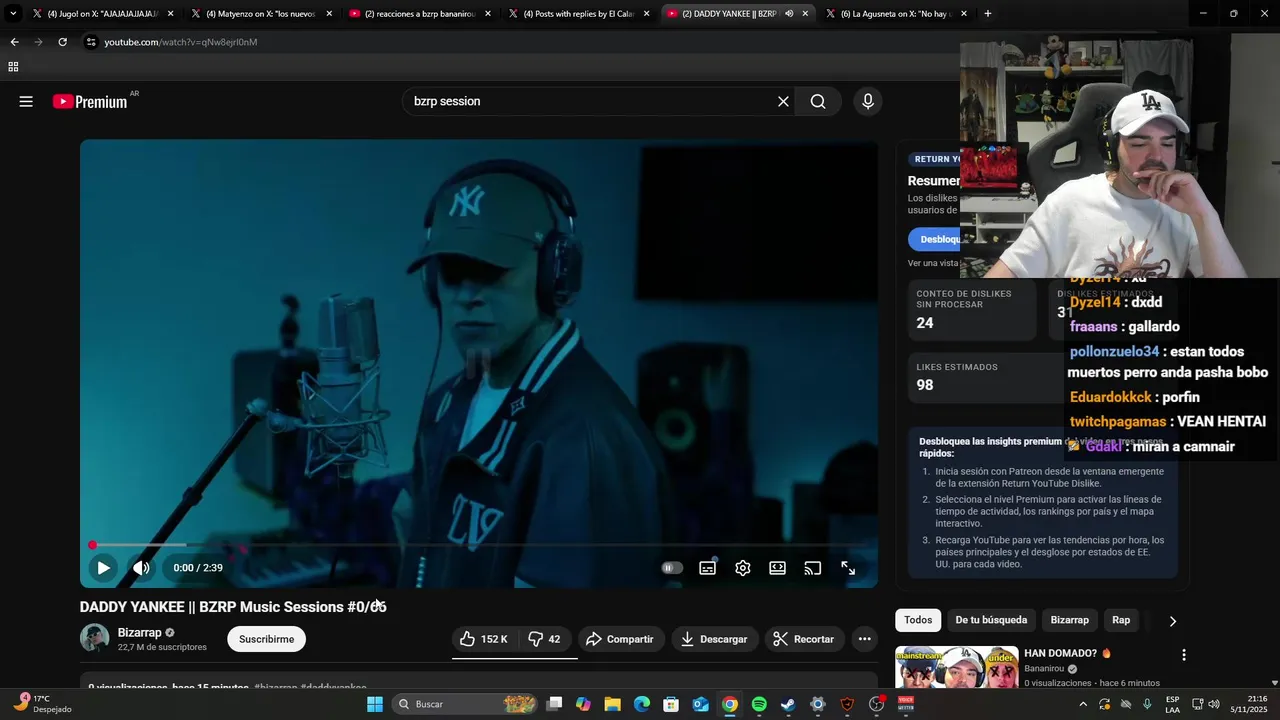The width and height of the screenshot is (1280, 720).
Task: Open Windows Start menu
Action: point(375,704)
